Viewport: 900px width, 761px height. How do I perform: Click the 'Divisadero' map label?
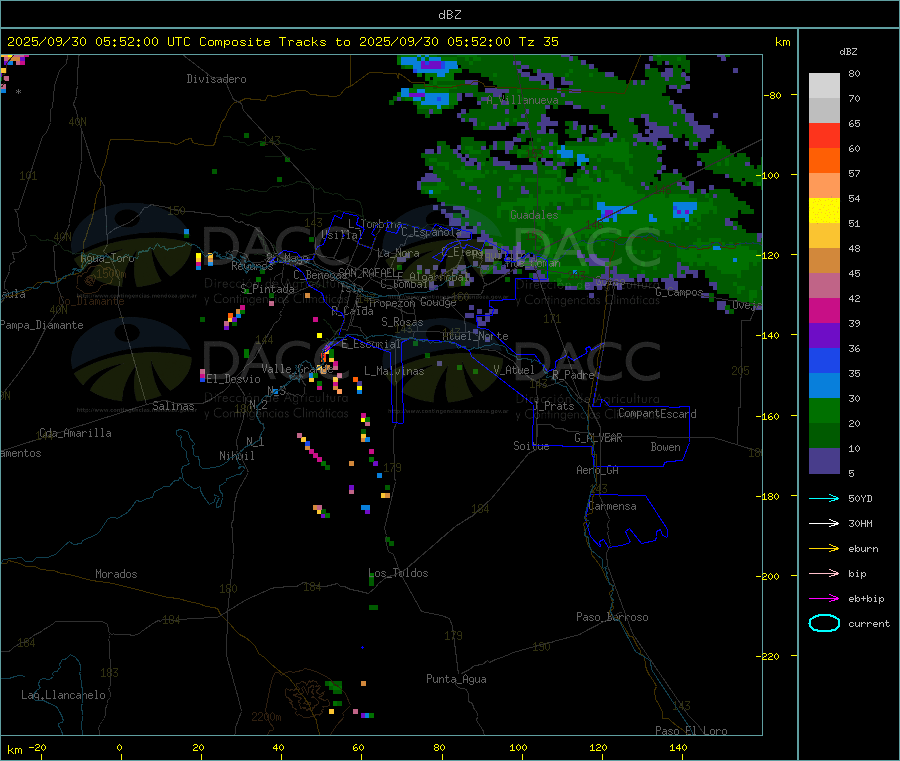pyautogui.click(x=216, y=79)
